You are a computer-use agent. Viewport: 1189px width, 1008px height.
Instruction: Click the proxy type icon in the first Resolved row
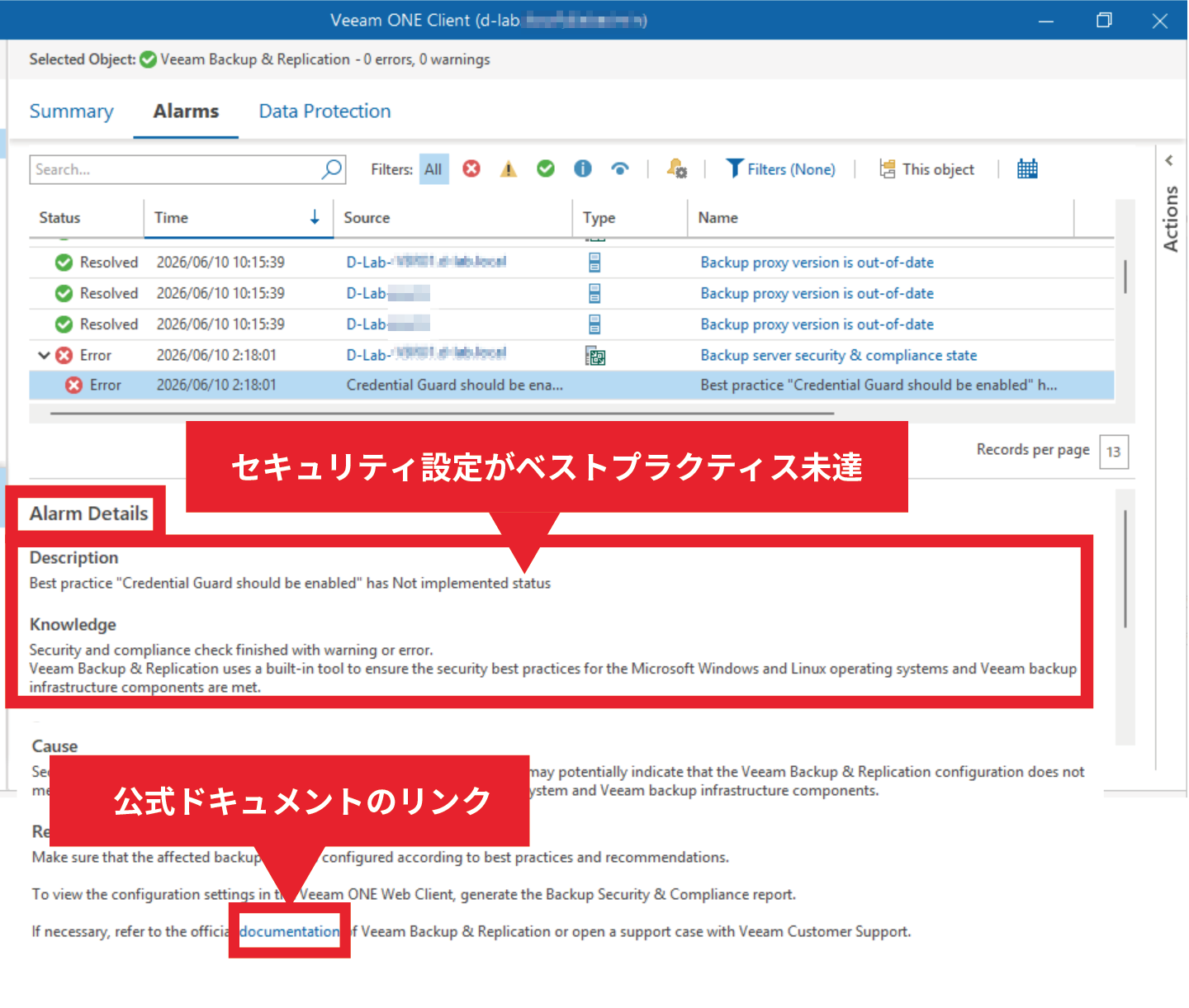tap(594, 263)
